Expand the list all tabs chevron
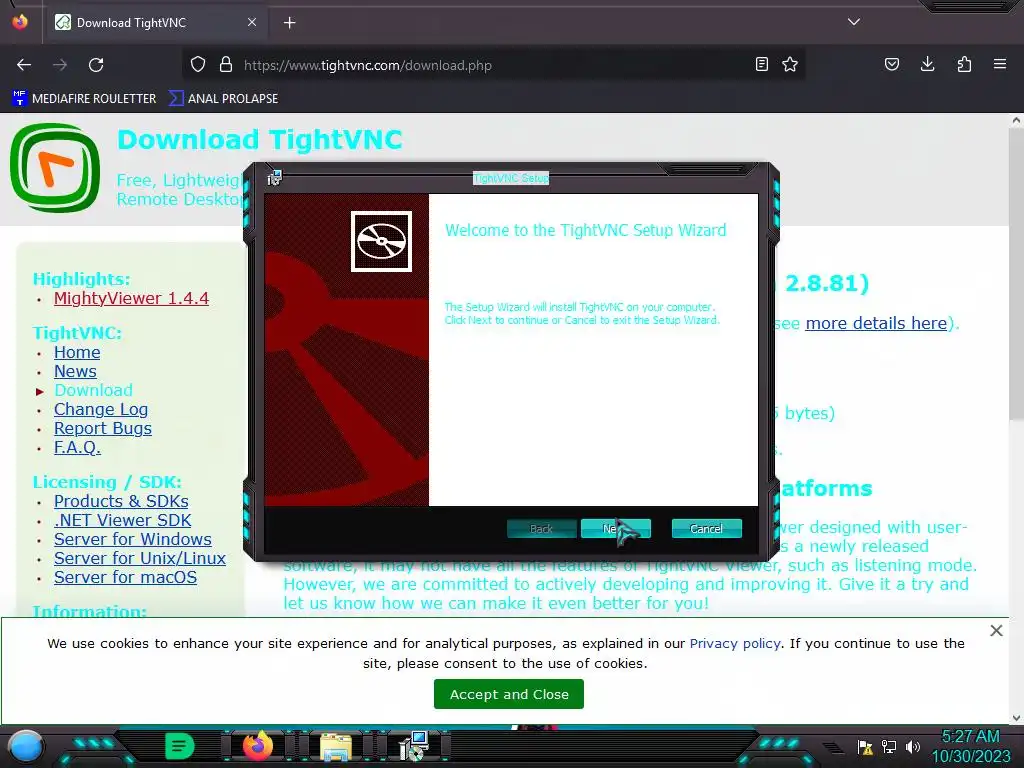1024x768 pixels. point(854,22)
